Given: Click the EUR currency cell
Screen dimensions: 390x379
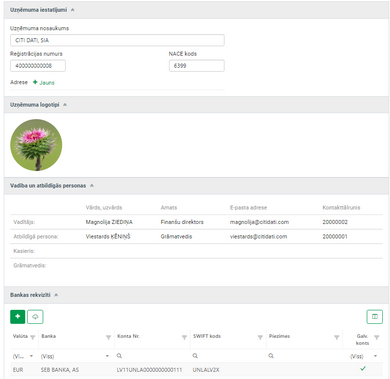Looking at the screenshot, I should tap(18, 370).
